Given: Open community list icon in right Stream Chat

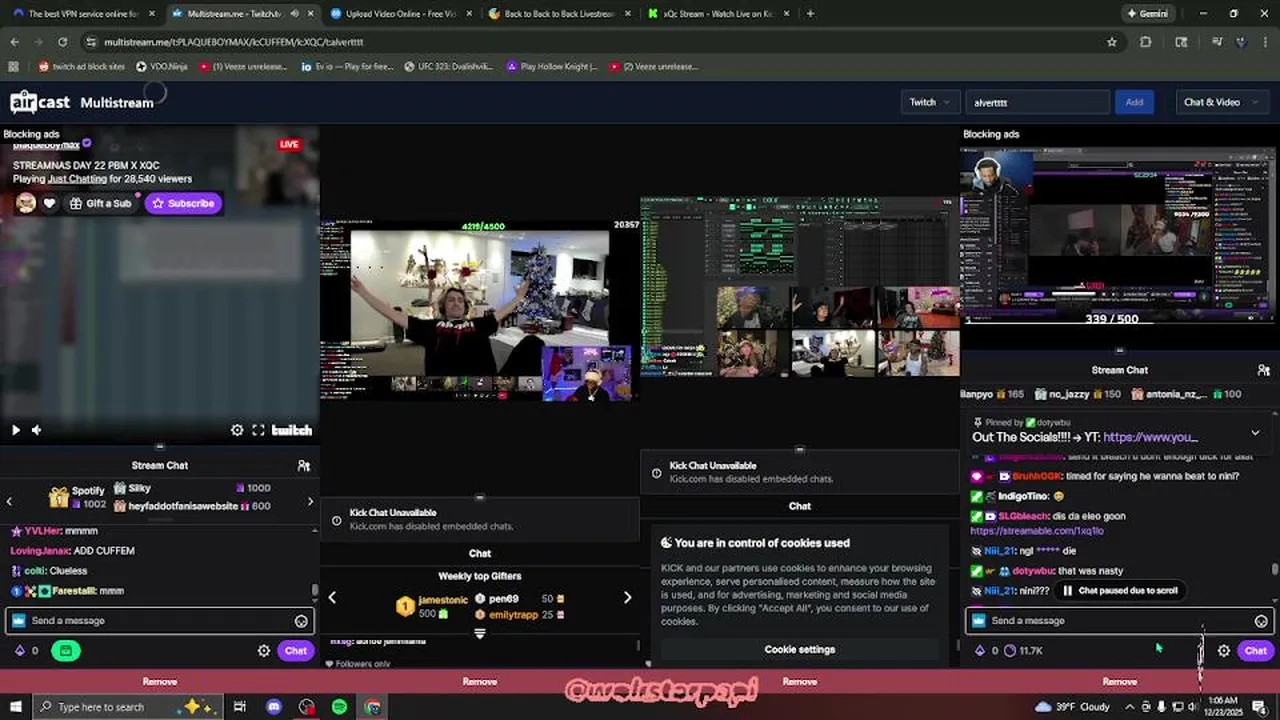Looking at the screenshot, I should click(1264, 370).
